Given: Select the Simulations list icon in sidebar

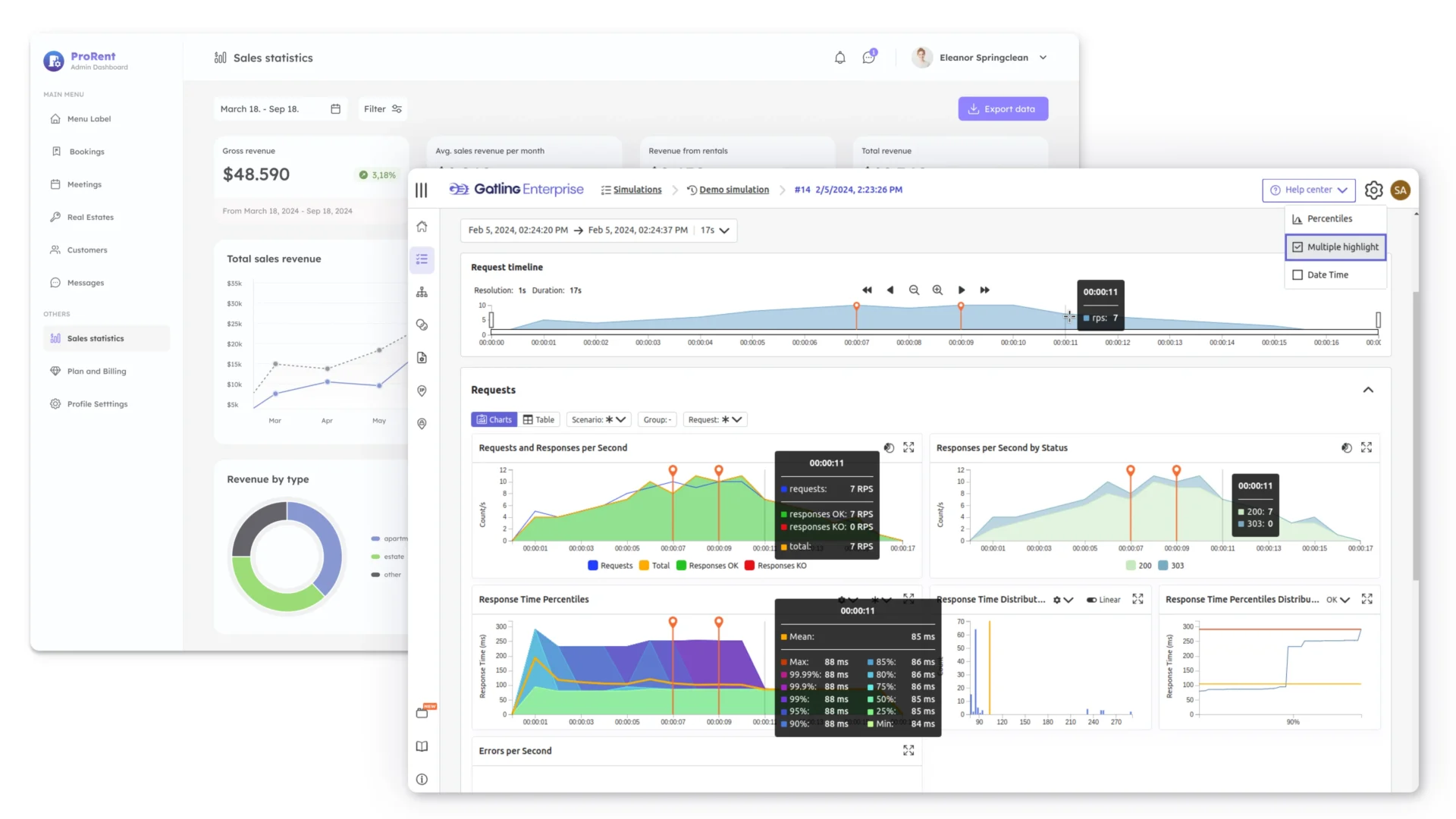Looking at the screenshot, I should coord(422,259).
